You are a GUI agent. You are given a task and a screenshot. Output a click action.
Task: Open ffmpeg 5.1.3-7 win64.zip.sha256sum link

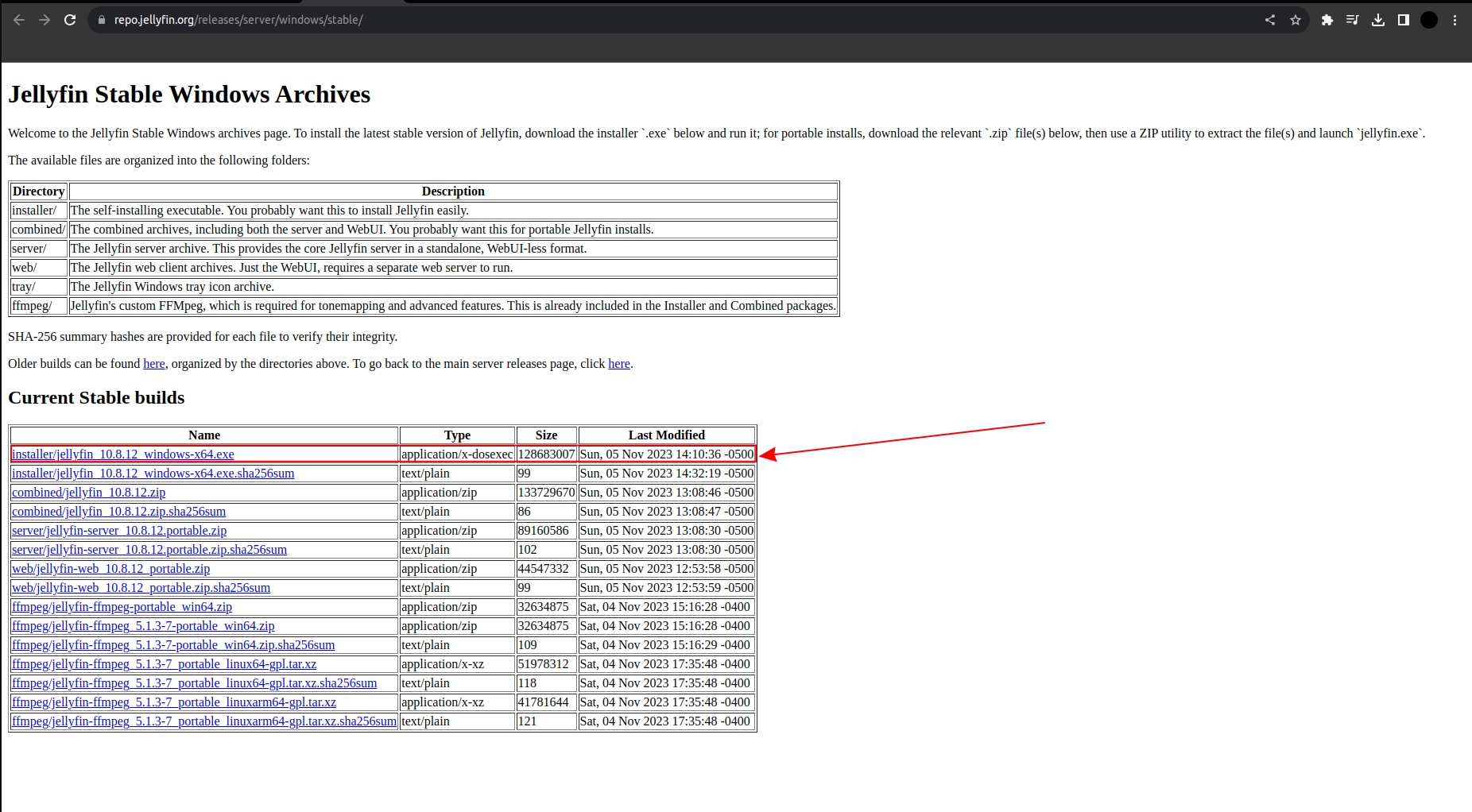tap(173, 645)
